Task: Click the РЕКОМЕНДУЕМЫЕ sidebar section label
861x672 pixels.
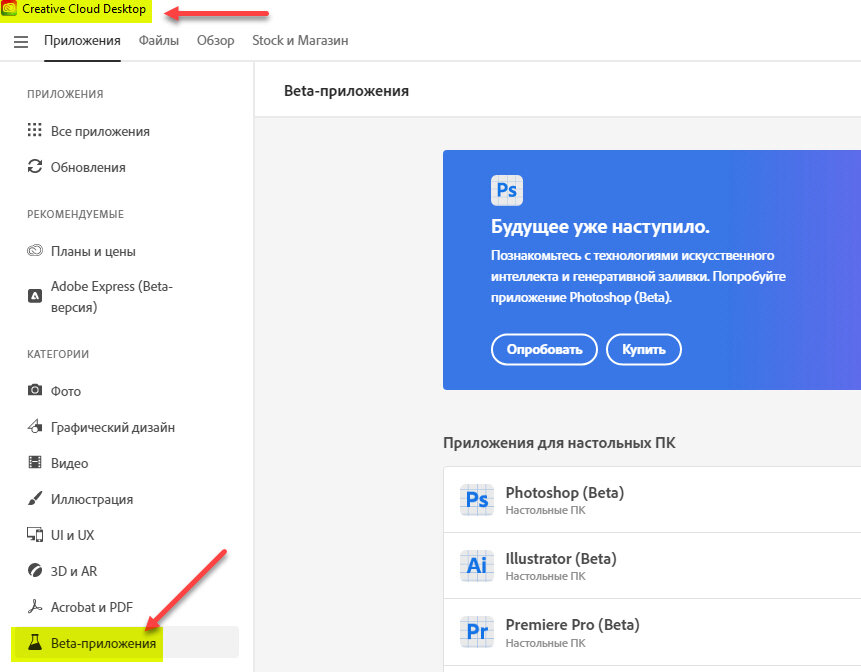Action: point(76,214)
